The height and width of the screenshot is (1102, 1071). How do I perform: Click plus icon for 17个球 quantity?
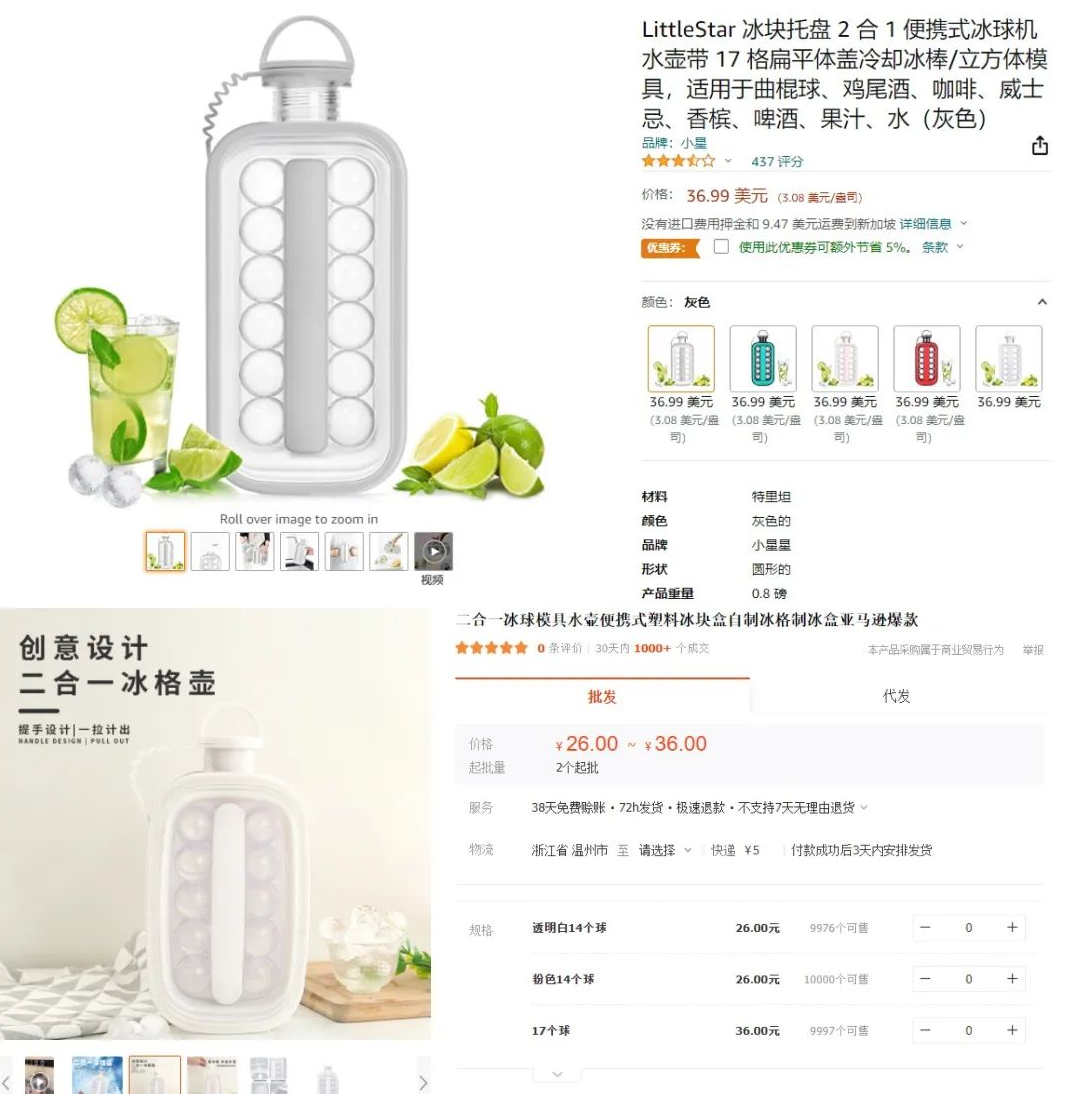point(1012,1030)
